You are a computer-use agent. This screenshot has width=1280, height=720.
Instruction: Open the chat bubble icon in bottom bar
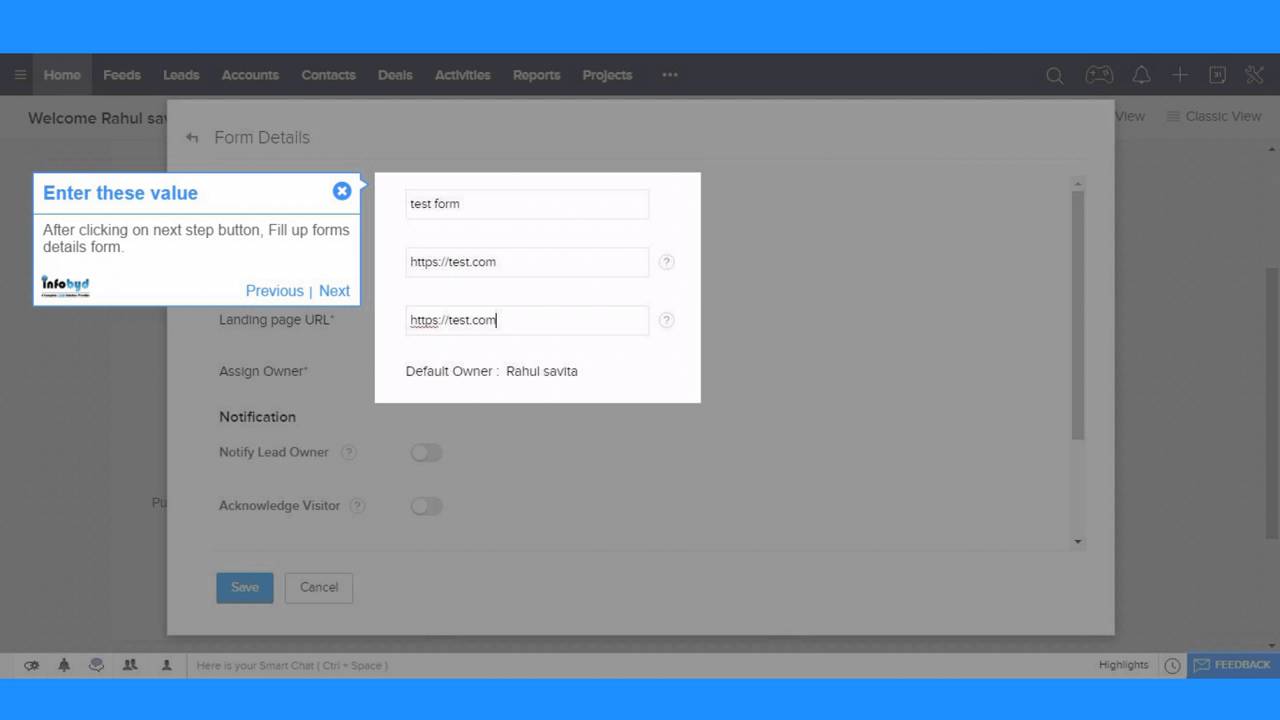[x=96, y=665]
